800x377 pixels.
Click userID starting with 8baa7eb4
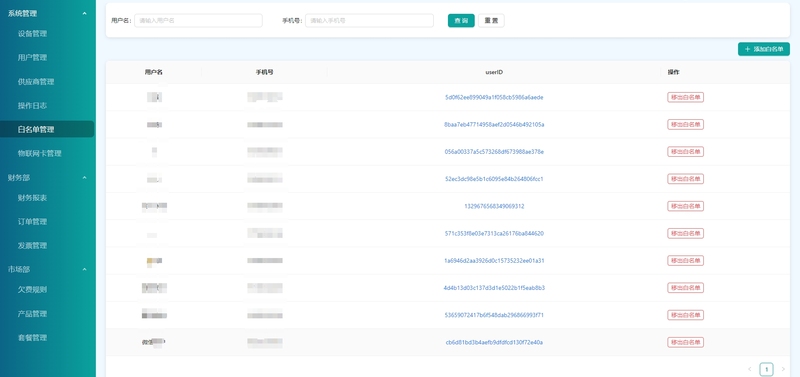click(494, 124)
